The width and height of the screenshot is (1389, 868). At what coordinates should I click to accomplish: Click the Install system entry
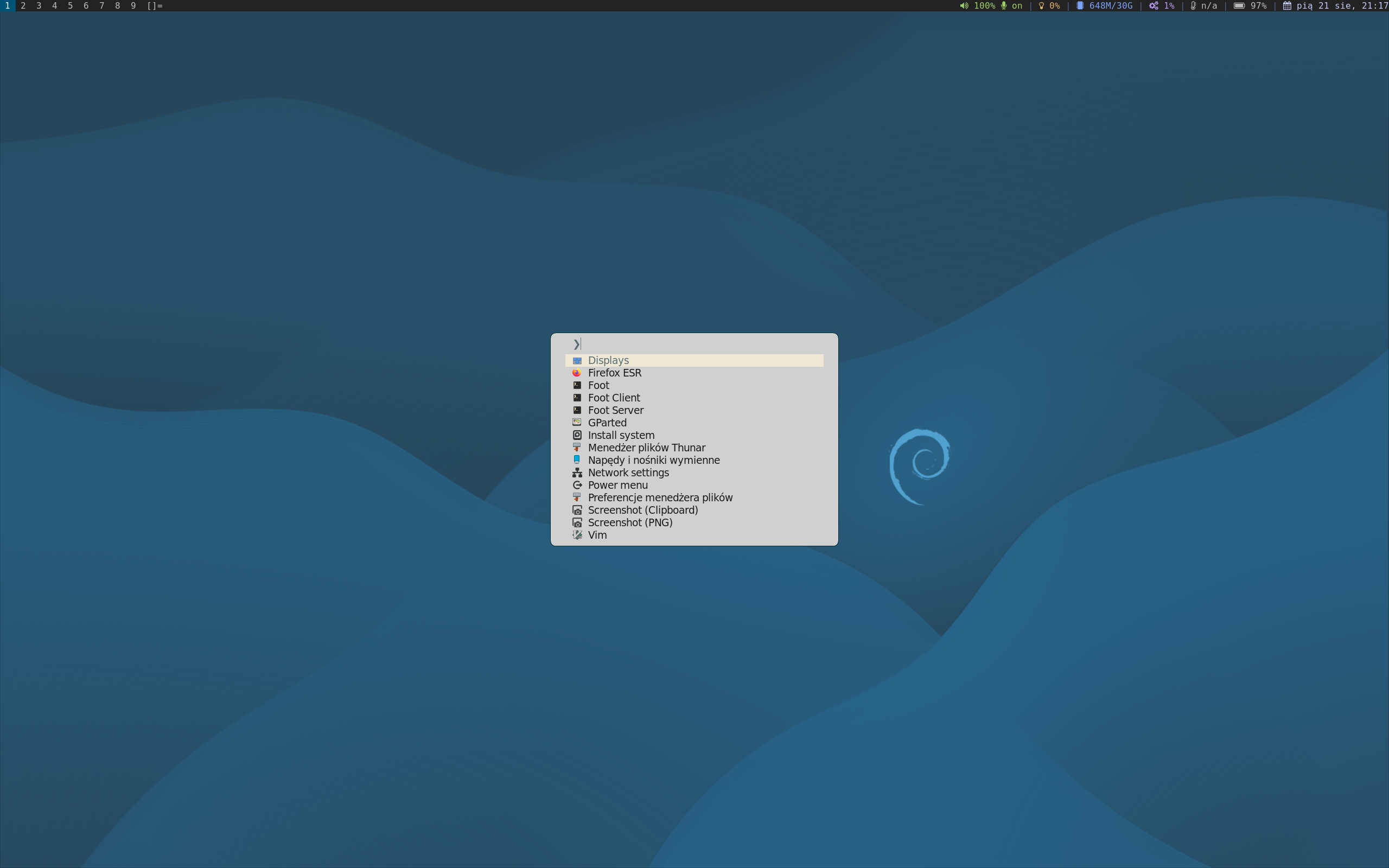tap(694, 435)
